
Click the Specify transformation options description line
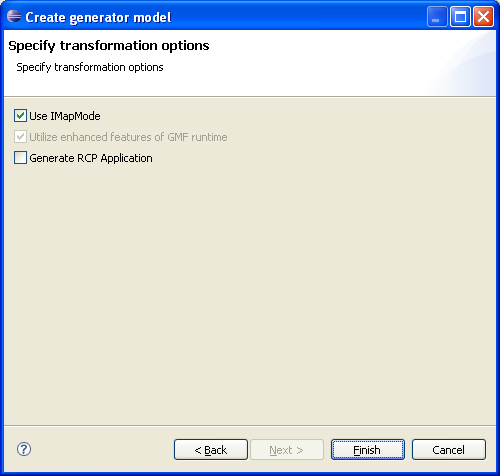pos(90,67)
